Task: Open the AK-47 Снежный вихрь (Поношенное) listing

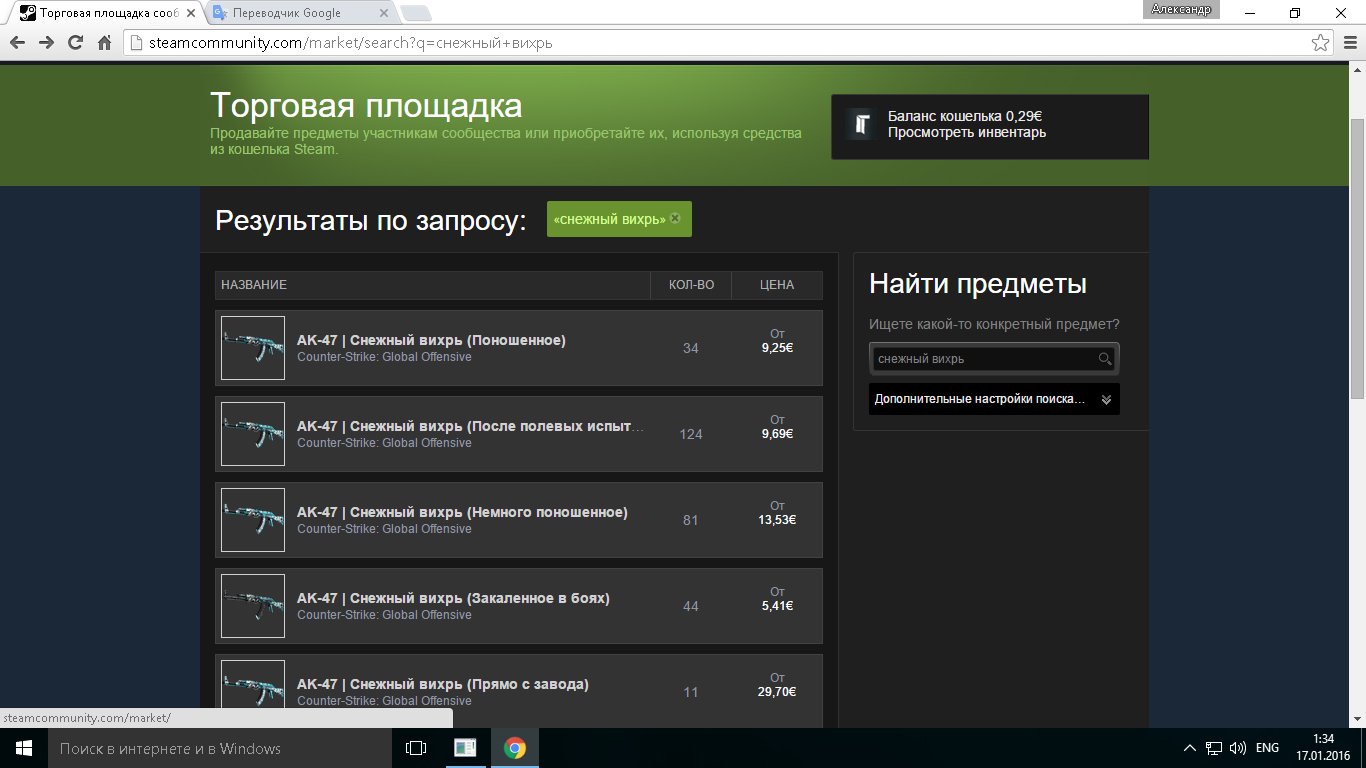Action: (x=519, y=348)
